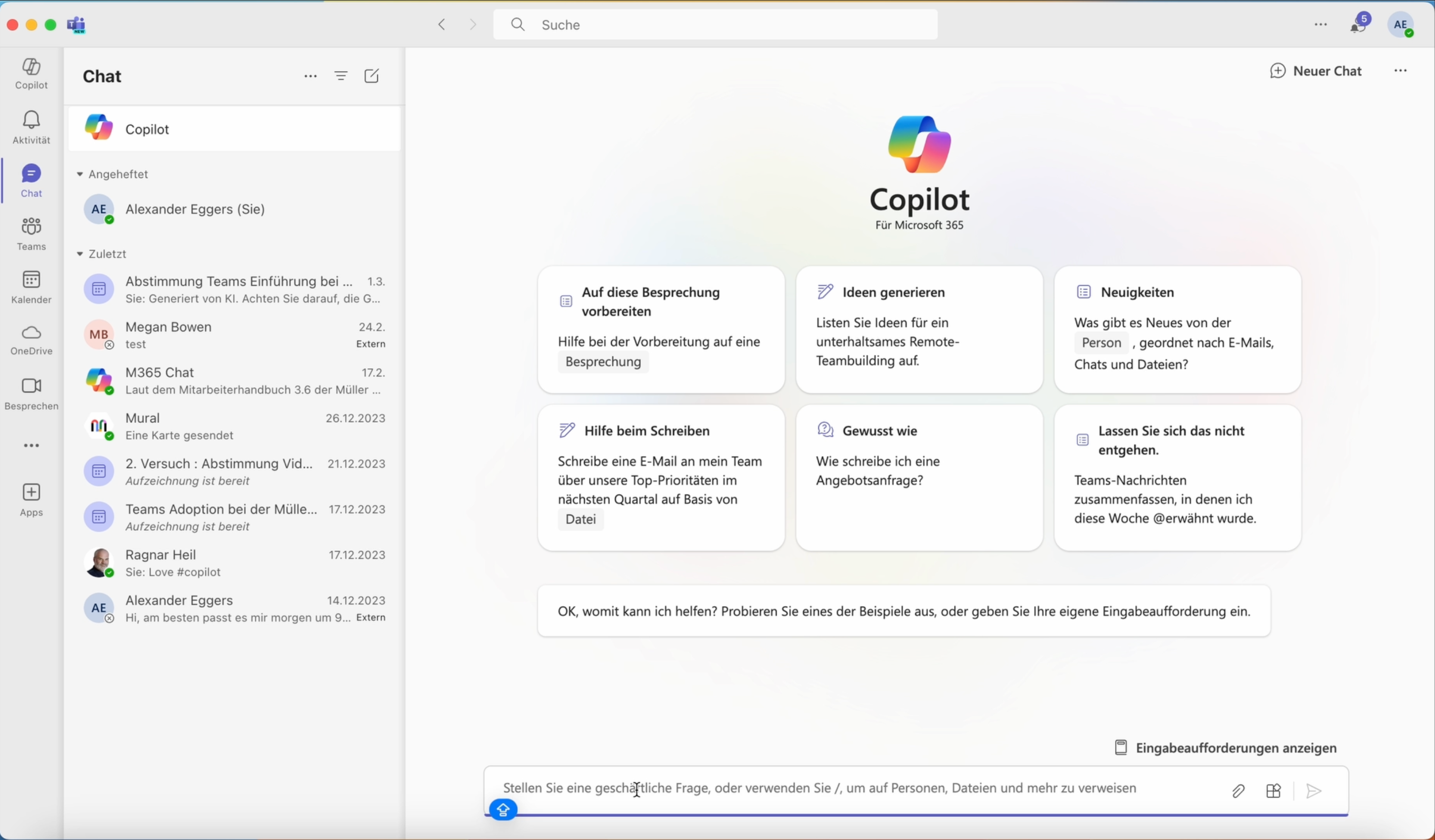This screenshot has height=840, width=1435.
Task: Click the new chat compose icon
Action: pyautogui.click(x=372, y=76)
